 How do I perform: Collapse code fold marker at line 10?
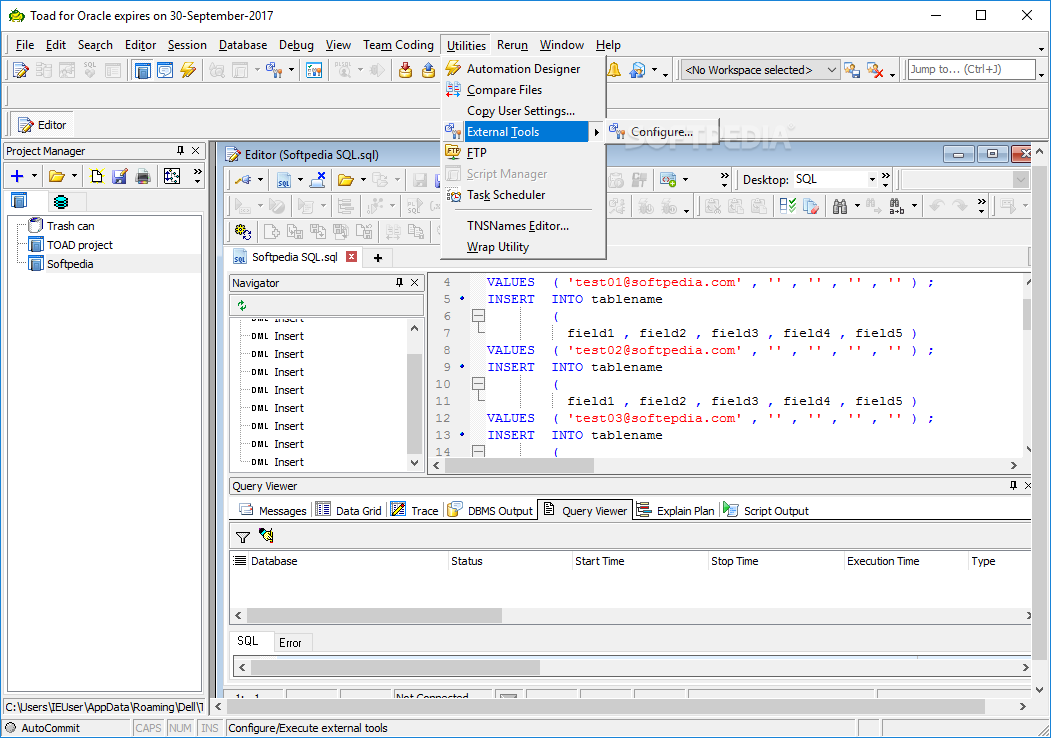478,384
